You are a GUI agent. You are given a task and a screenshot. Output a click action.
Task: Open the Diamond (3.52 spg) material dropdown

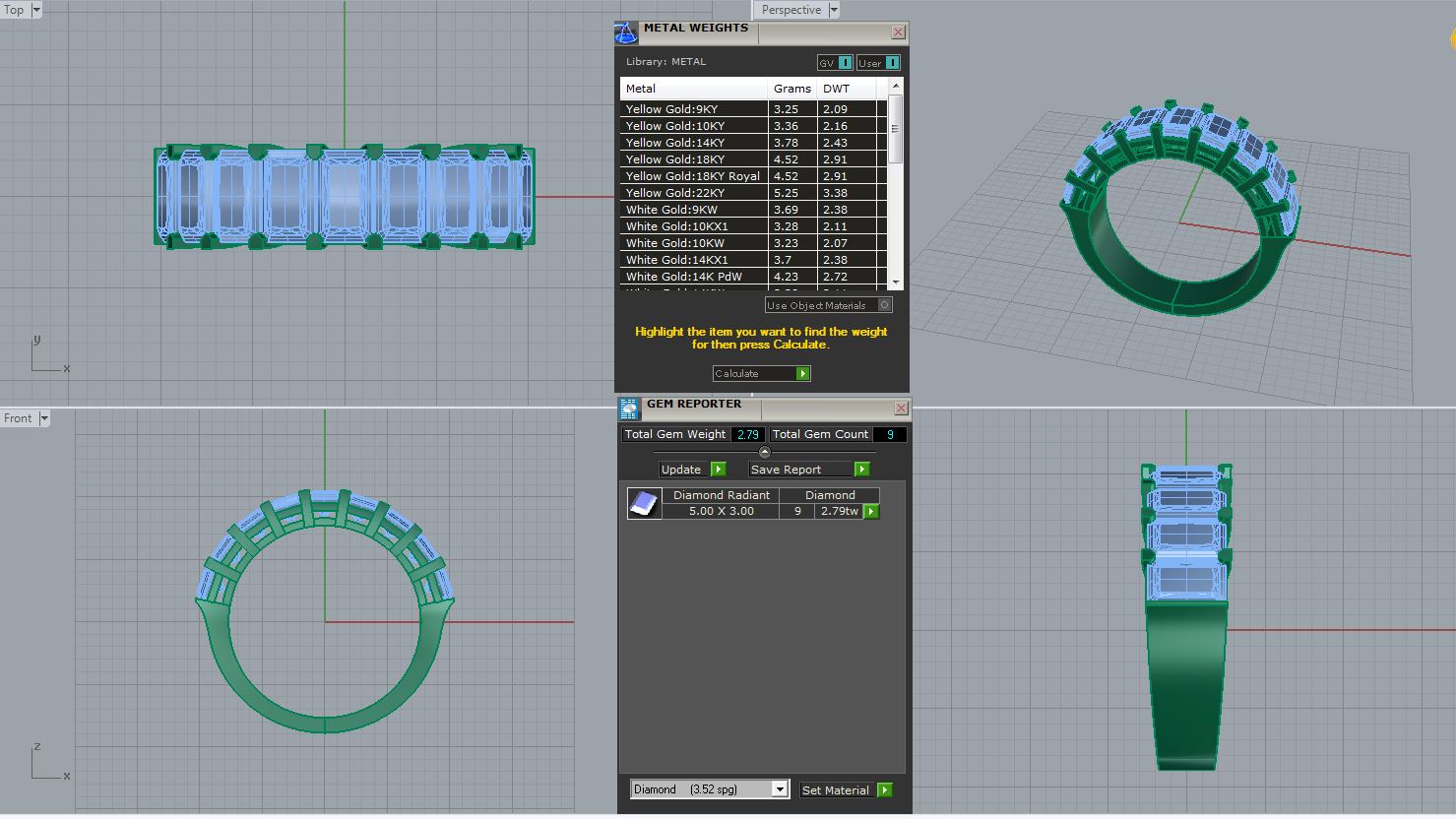pyautogui.click(x=780, y=789)
